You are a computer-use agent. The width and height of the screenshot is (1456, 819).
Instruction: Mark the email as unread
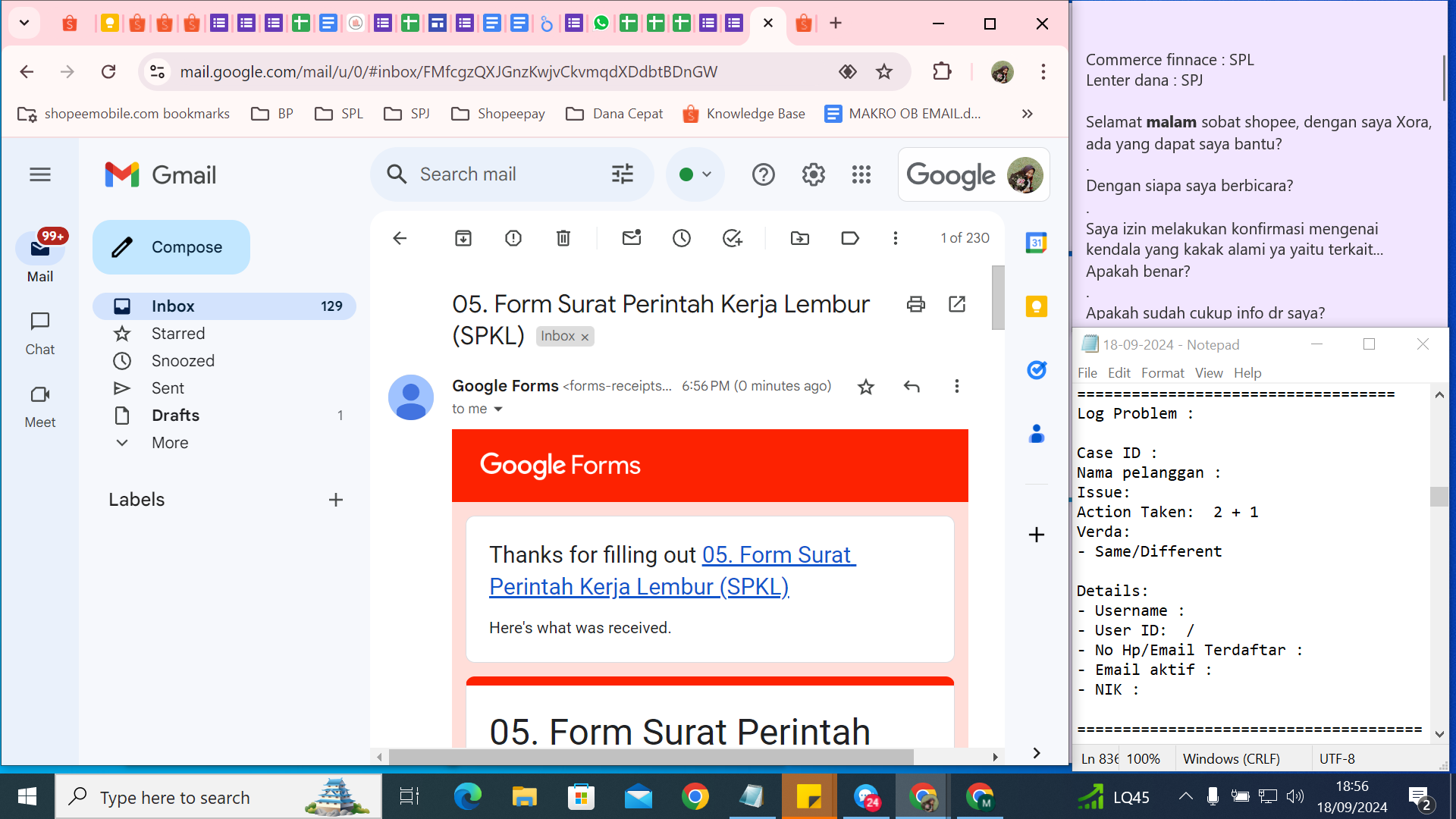click(x=631, y=238)
